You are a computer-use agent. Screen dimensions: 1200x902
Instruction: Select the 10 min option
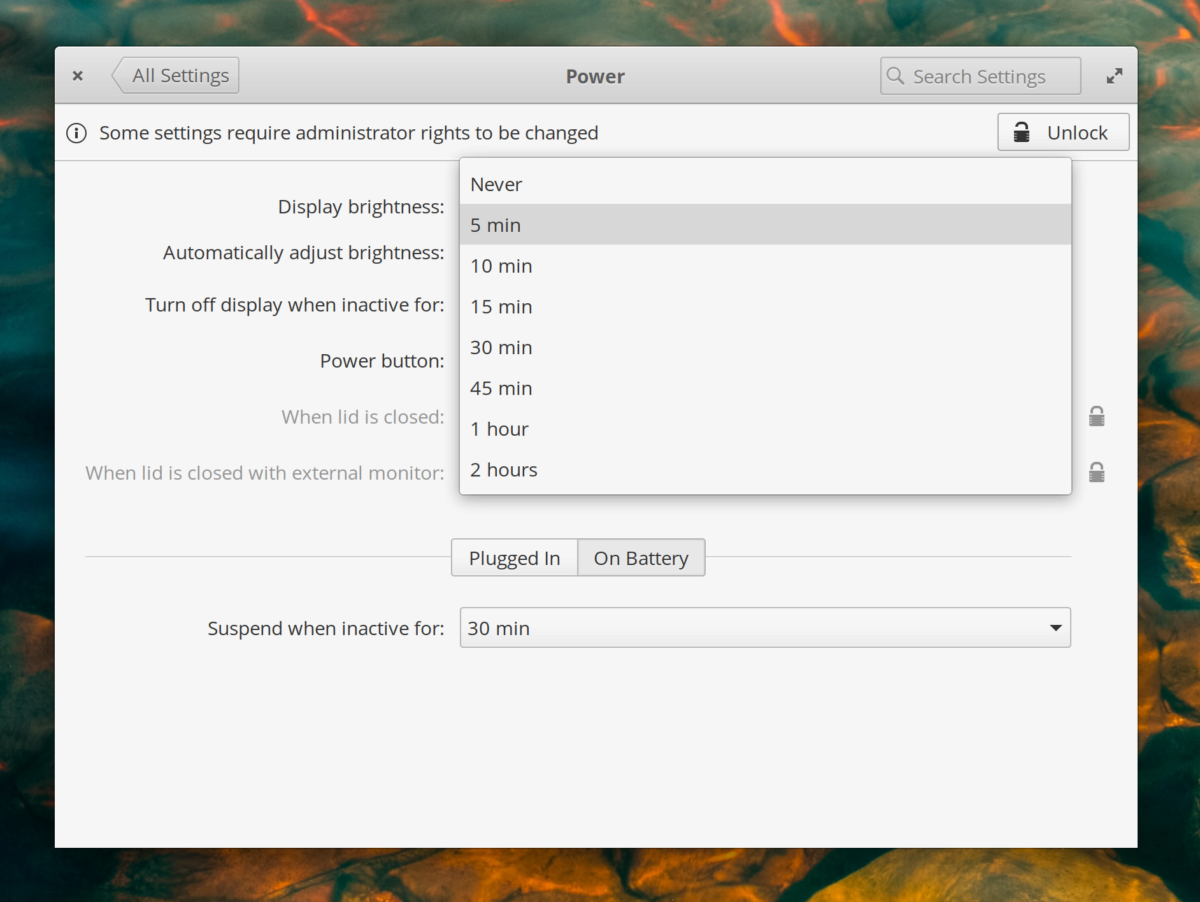coord(765,266)
